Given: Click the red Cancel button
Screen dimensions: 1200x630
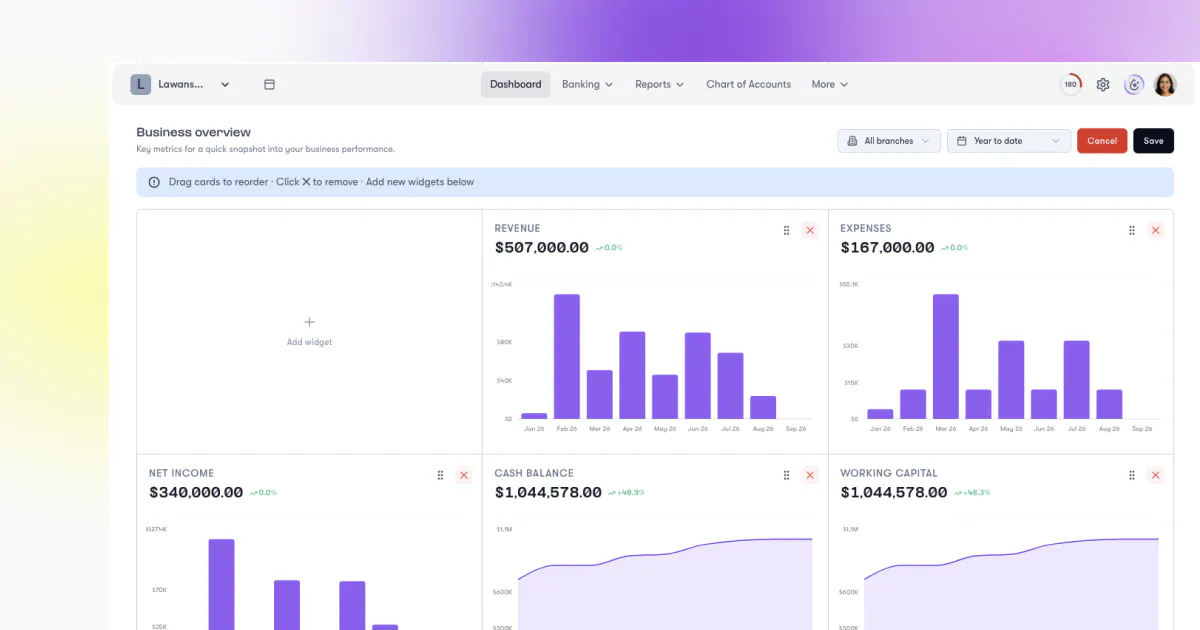Looking at the screenshot, I should pyautogui.click(x=1102, y=141).
